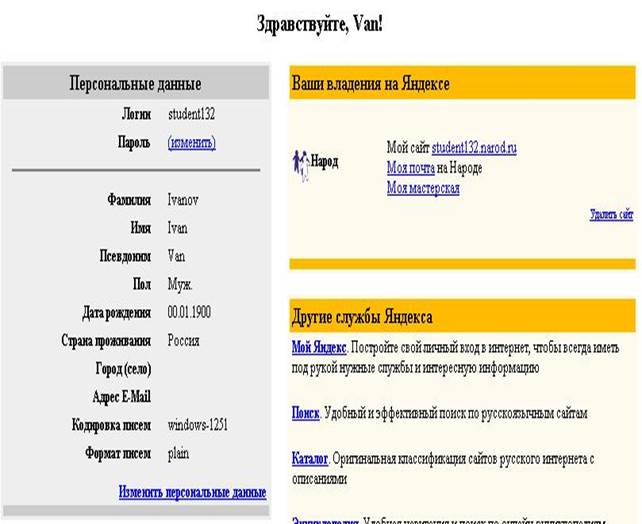Image resolution: width=642 pixels, height=524 pixels.
Task: Click the surname value Ivanov
Action: [x=183, y=200]
